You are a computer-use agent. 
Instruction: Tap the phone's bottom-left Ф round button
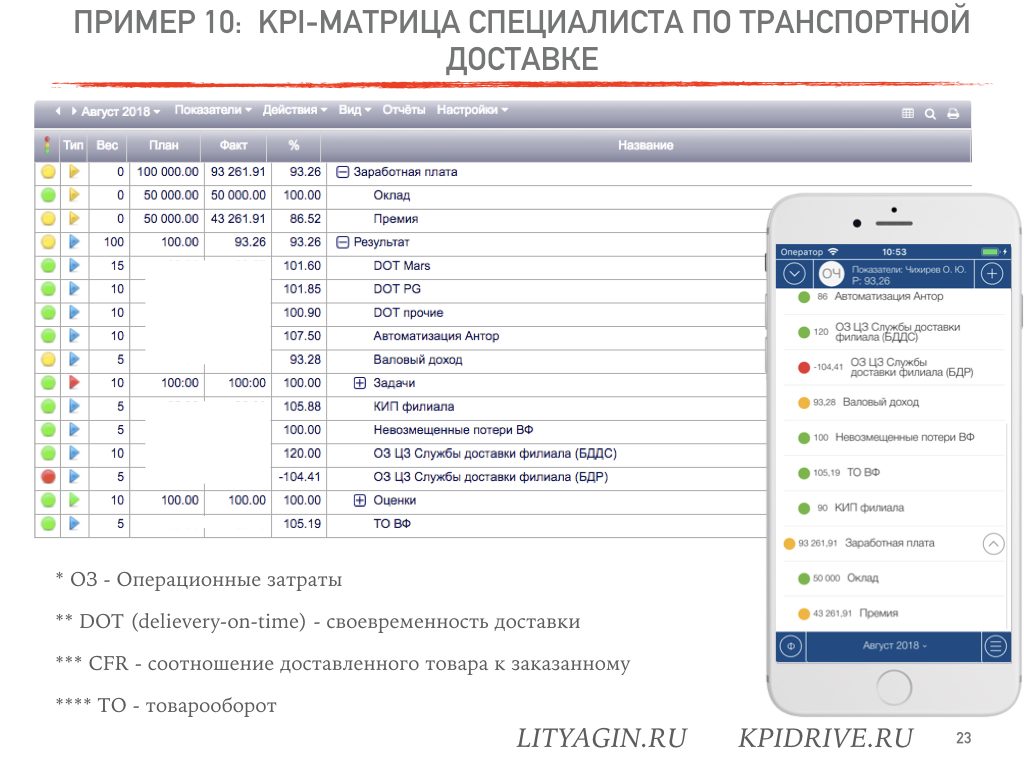coord(791,647)
